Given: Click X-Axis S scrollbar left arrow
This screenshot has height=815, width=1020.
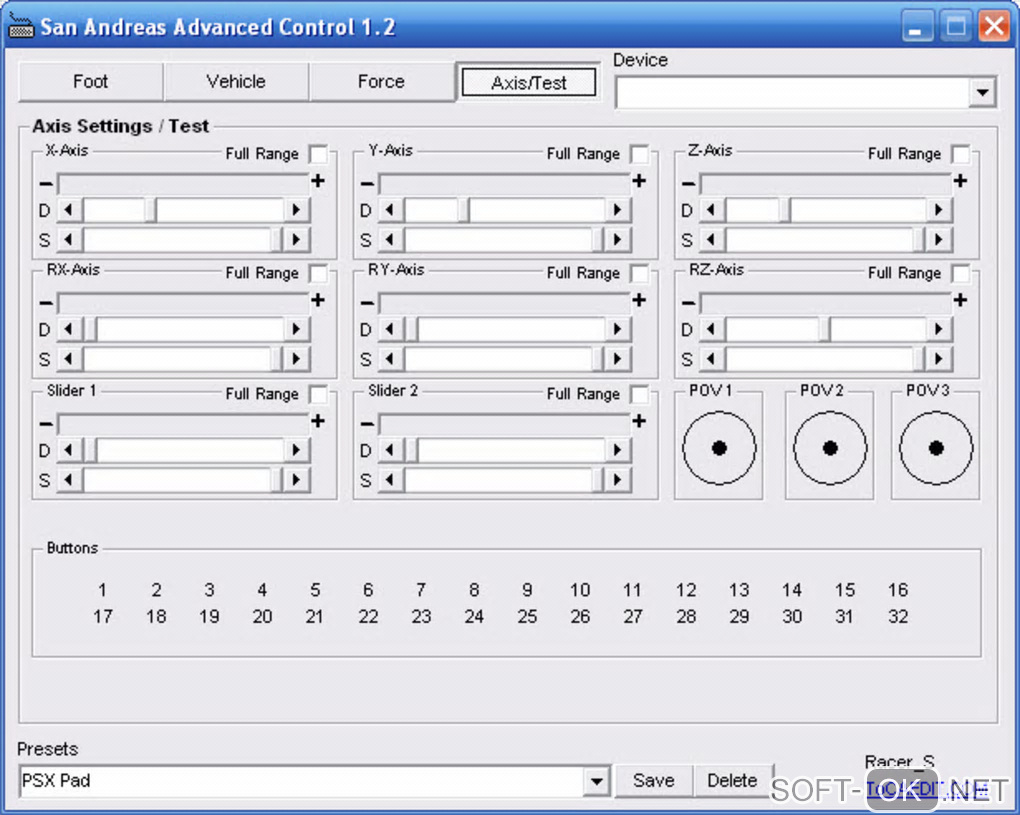Looking at the screenshot, I should 69,239.
